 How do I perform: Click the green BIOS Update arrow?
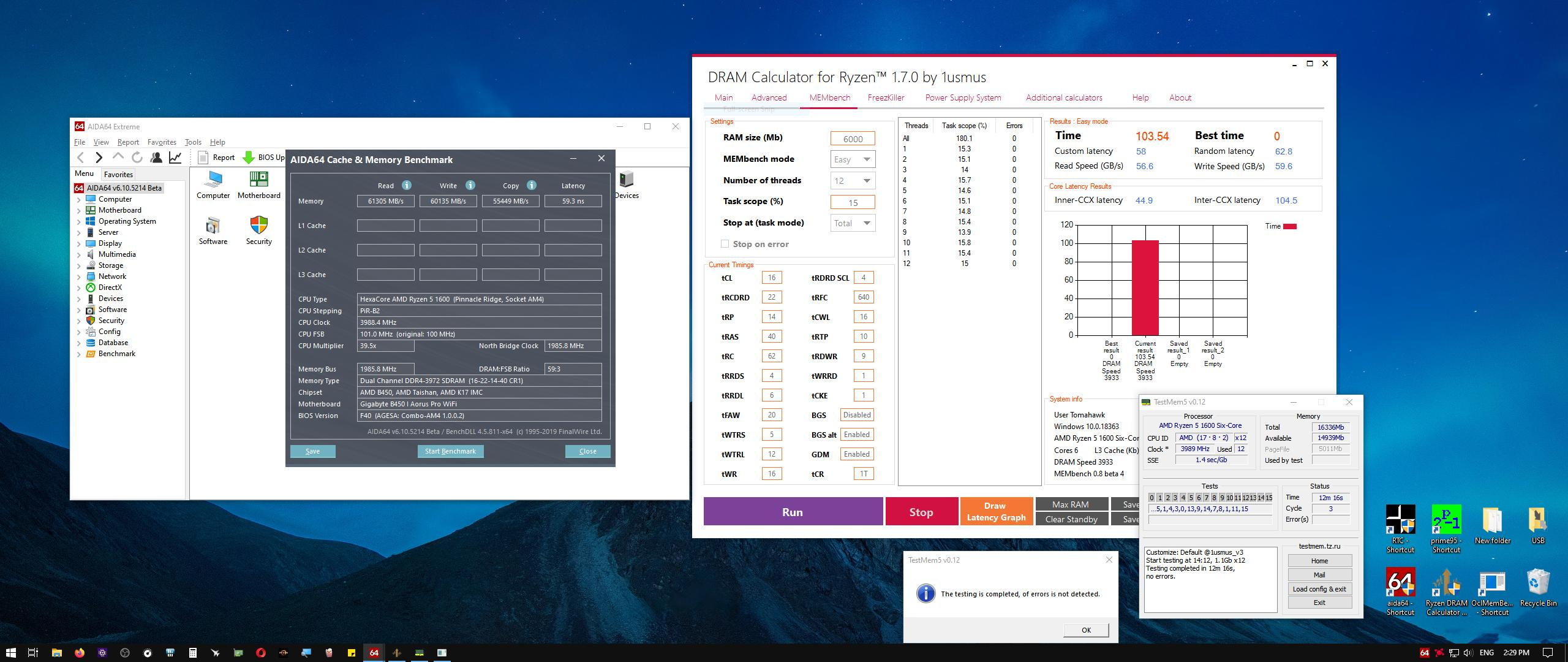pos(249,158)
